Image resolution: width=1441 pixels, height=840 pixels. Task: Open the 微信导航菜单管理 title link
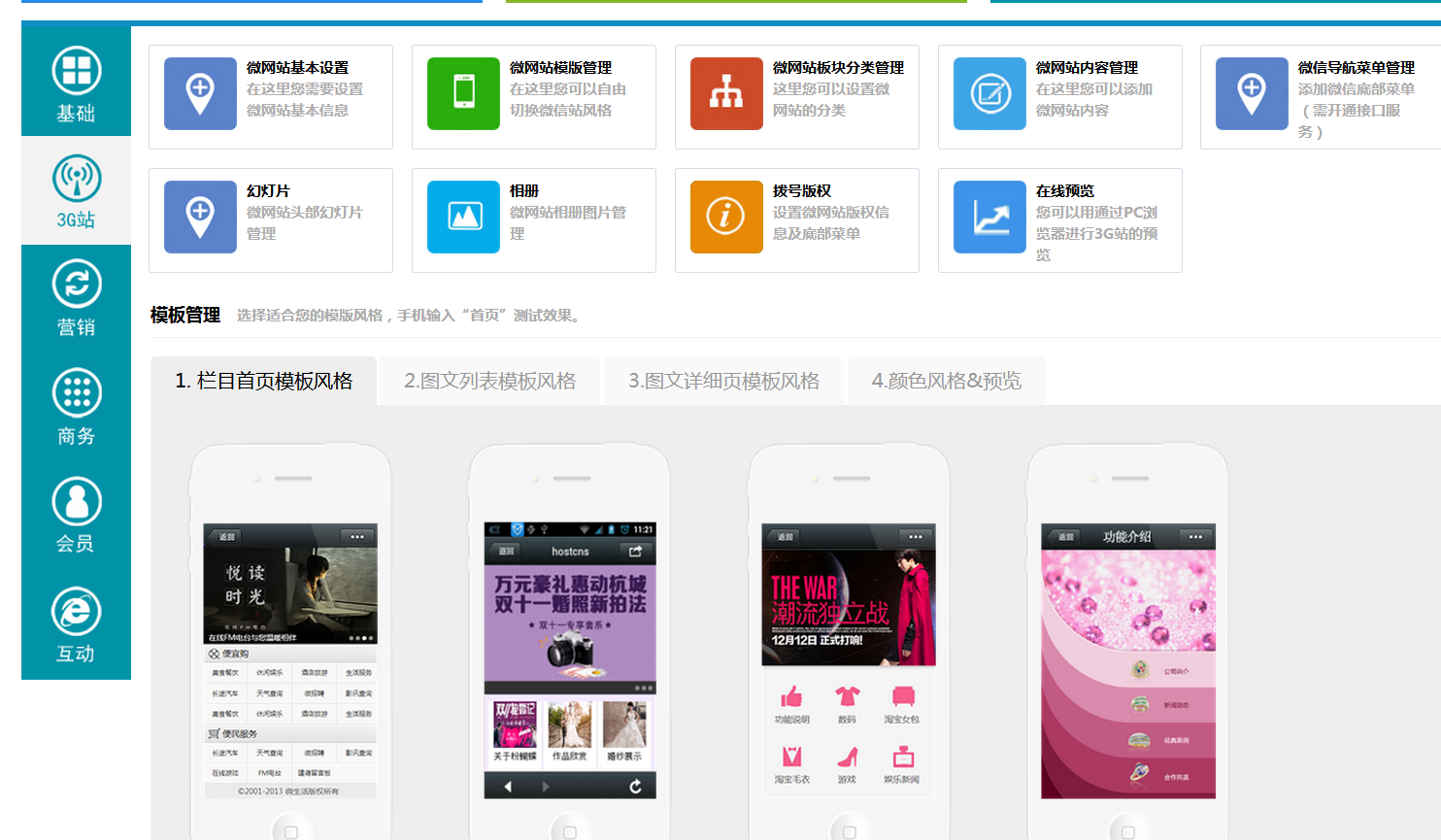tap(1356, 68)
